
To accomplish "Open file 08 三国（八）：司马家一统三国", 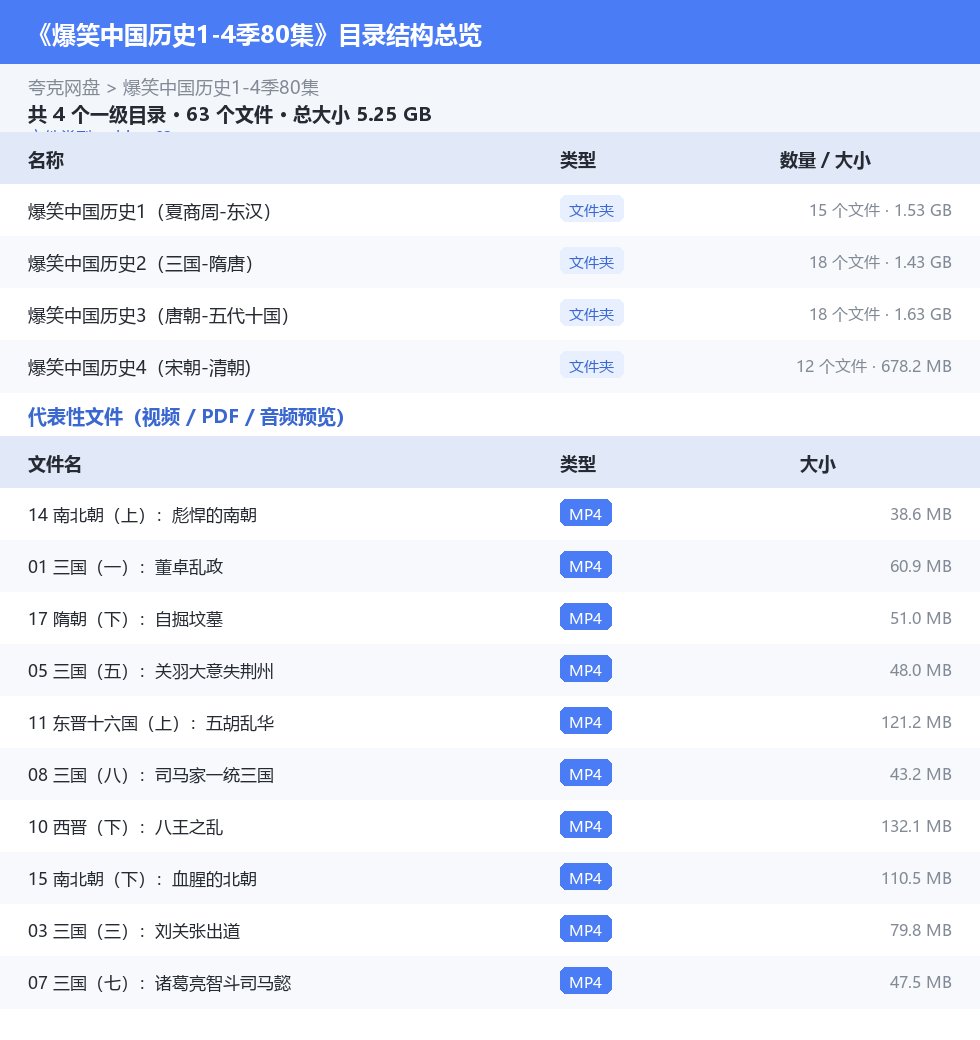I will point(151,775).
